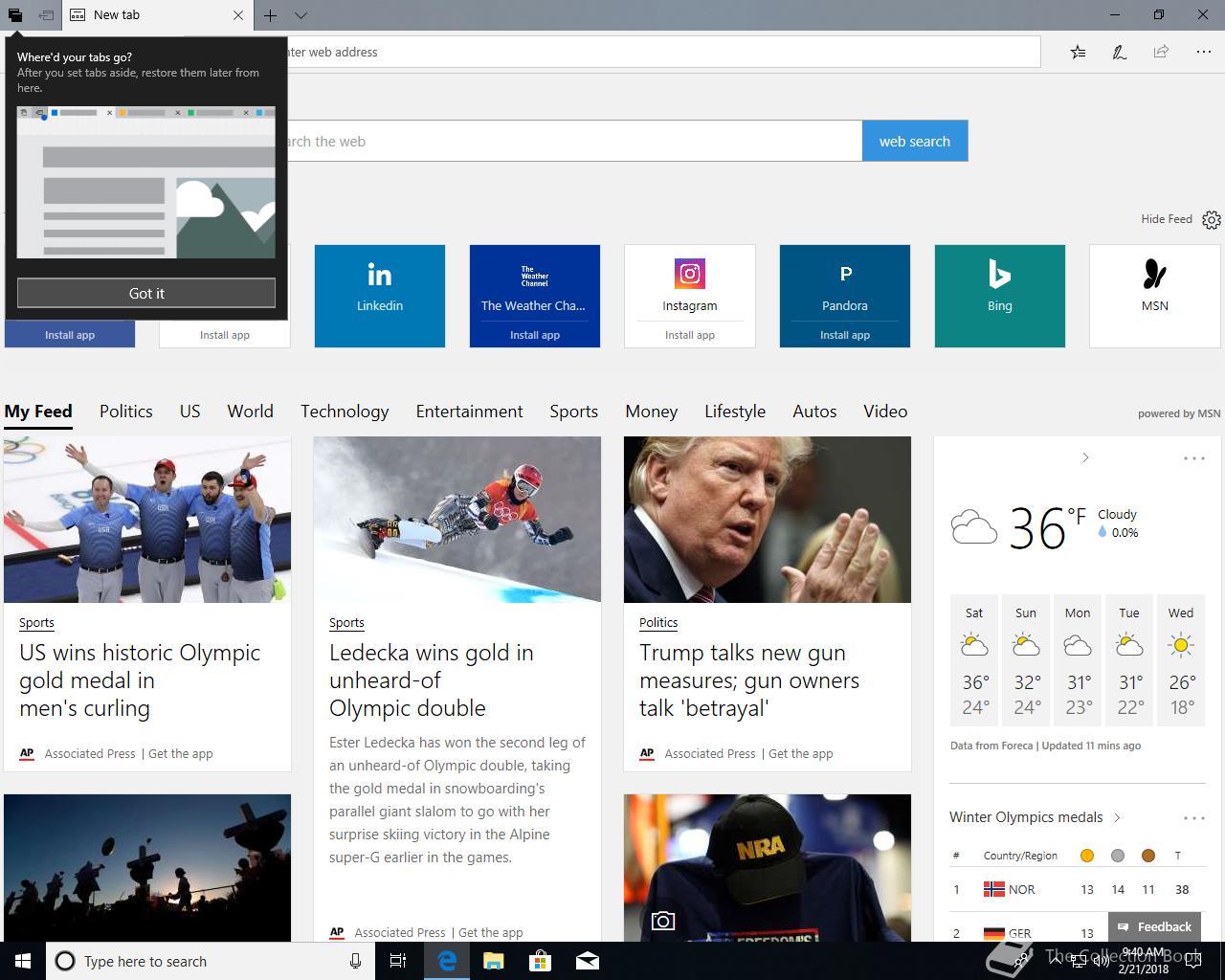The height and width of the screenshot is (980, 1225).
Task: Switch to the Politics tab
Action: [126, 412]
